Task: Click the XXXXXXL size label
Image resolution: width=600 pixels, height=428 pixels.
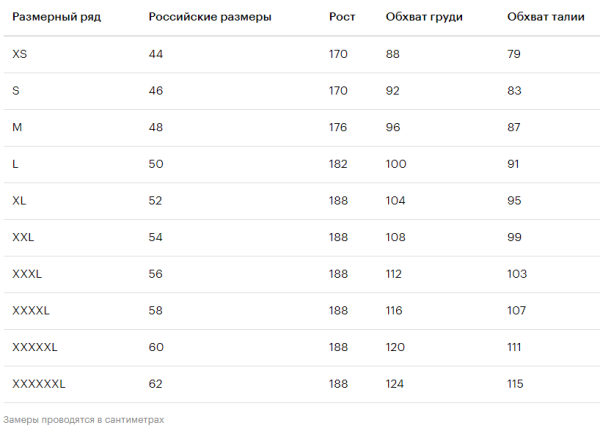Action: coord(39,384)
